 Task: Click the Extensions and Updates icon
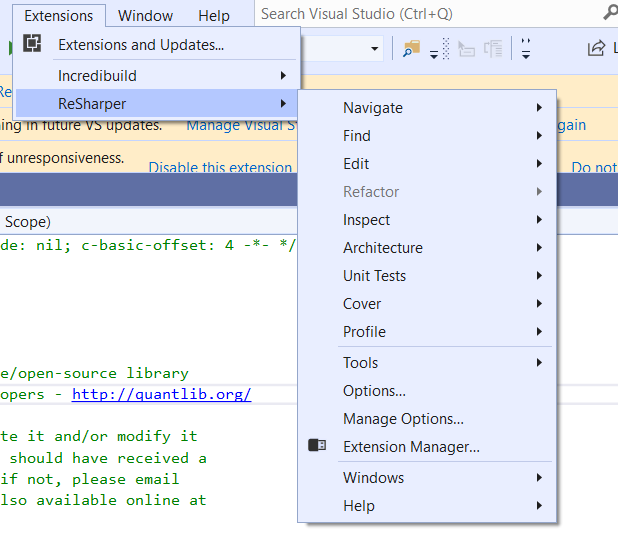click(x=33, y=44)
